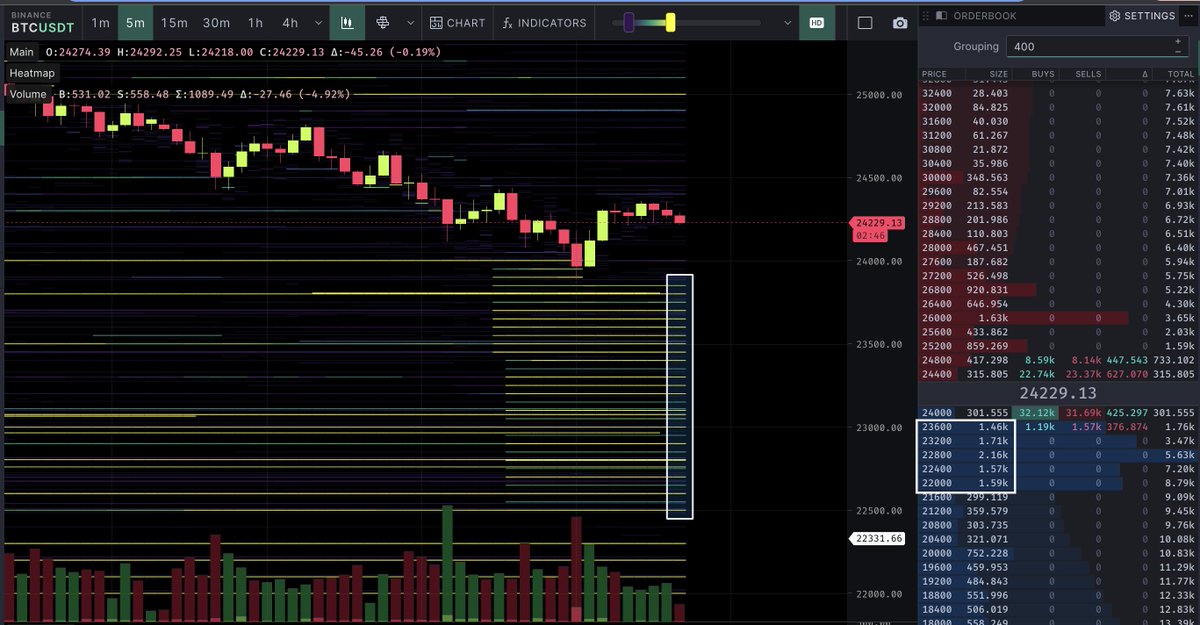Open the crosshair drawing tool icon
This screenshot has height=625, width=1200.
click(x=382, y=22)
